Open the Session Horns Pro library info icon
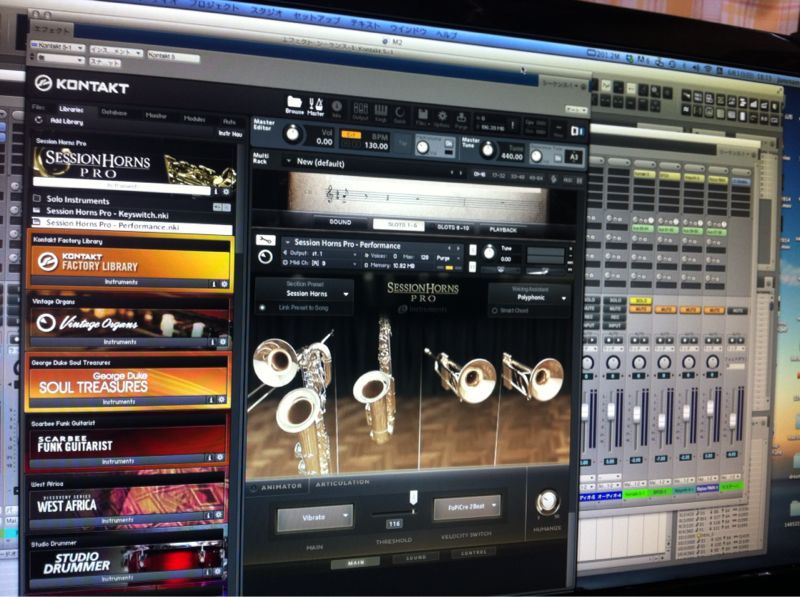 click(x=216, y=191)
